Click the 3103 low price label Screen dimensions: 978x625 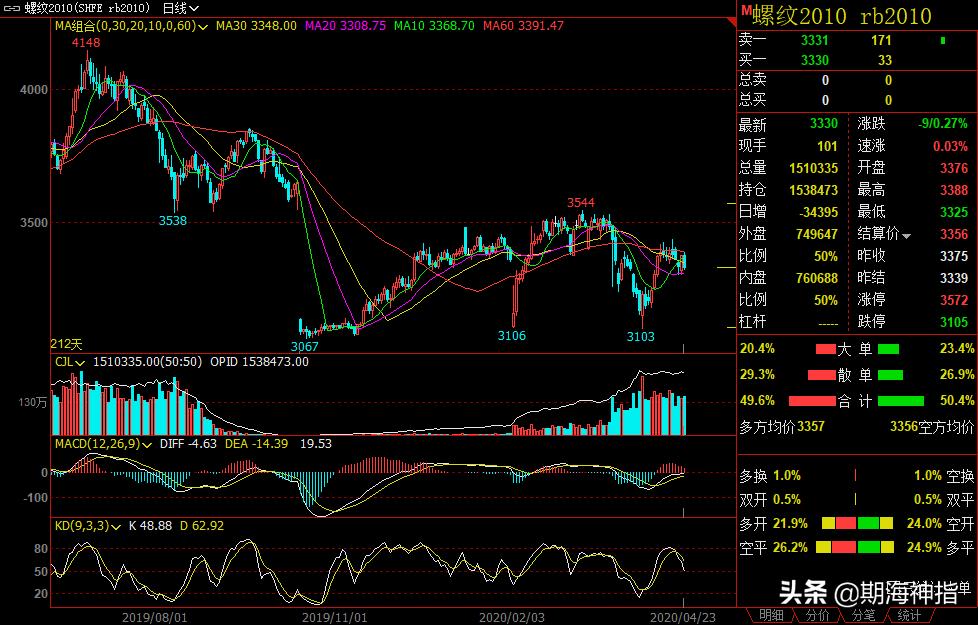coord(641,336)
